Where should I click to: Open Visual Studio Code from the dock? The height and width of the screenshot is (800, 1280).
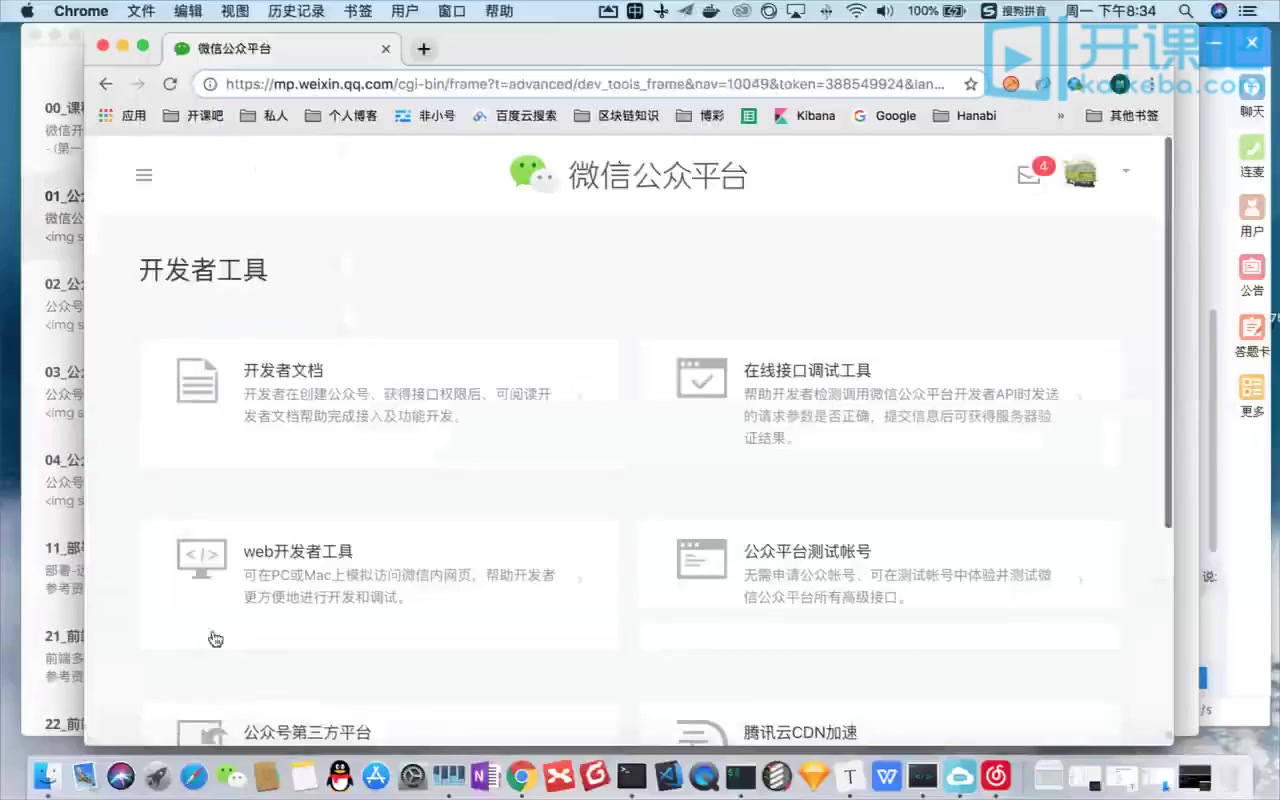pos(668,775)
